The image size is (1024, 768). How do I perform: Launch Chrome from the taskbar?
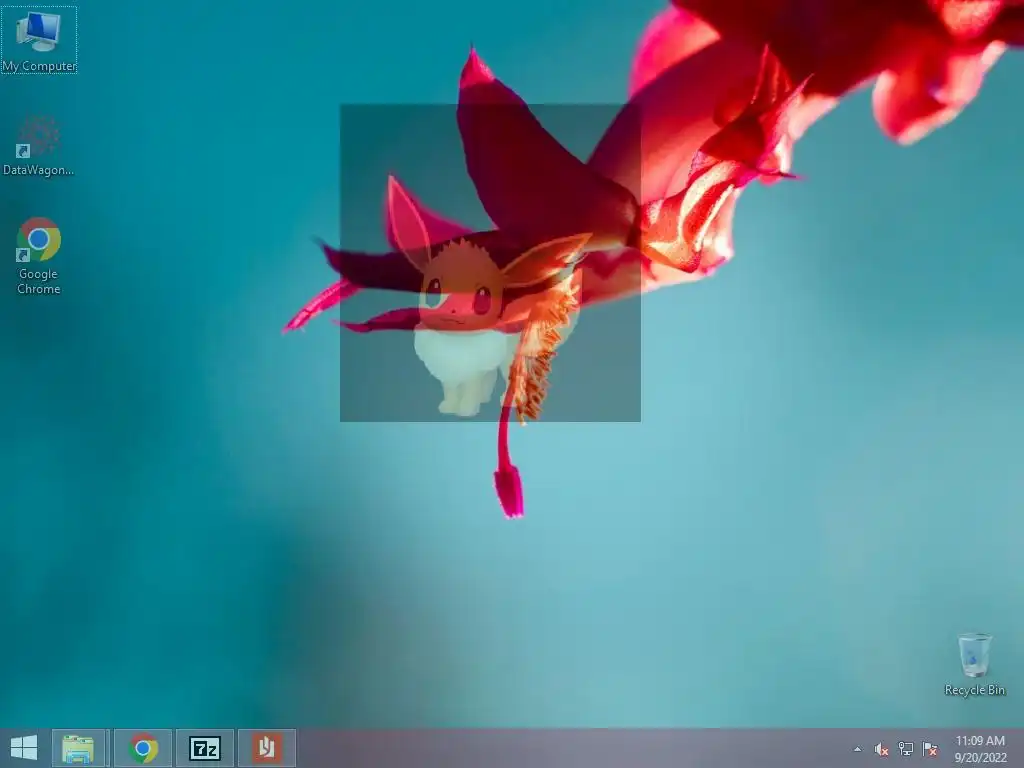[143, 748]
